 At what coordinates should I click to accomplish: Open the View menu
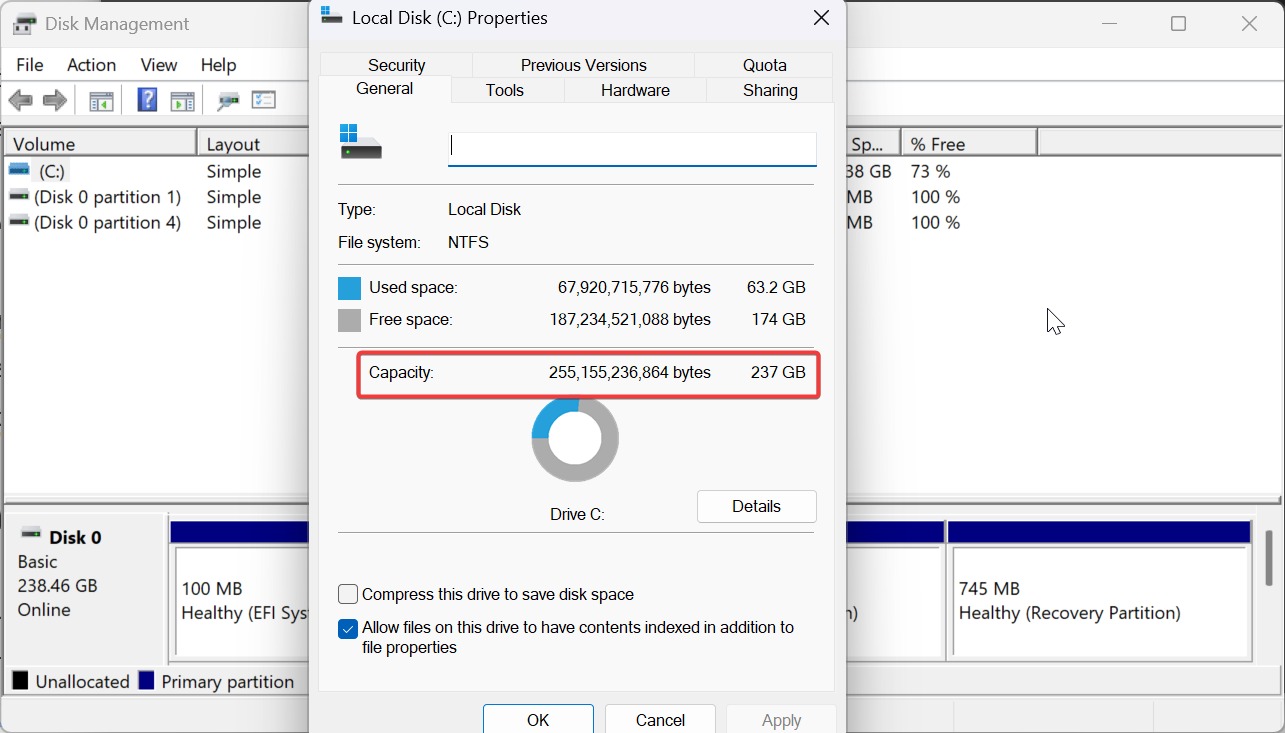point(158,65)
